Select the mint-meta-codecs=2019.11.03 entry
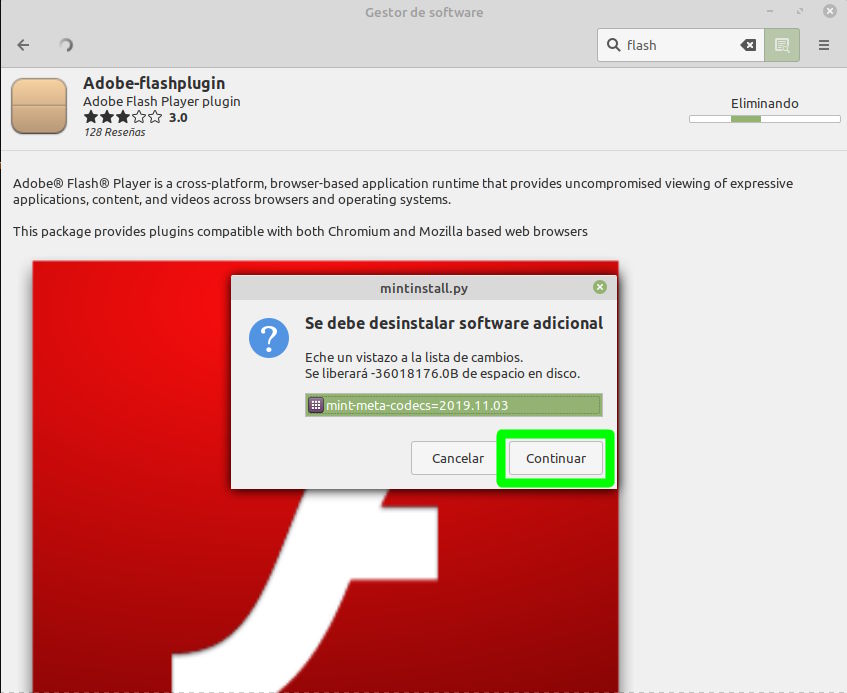Screen dimensions: 847x693 453,405
